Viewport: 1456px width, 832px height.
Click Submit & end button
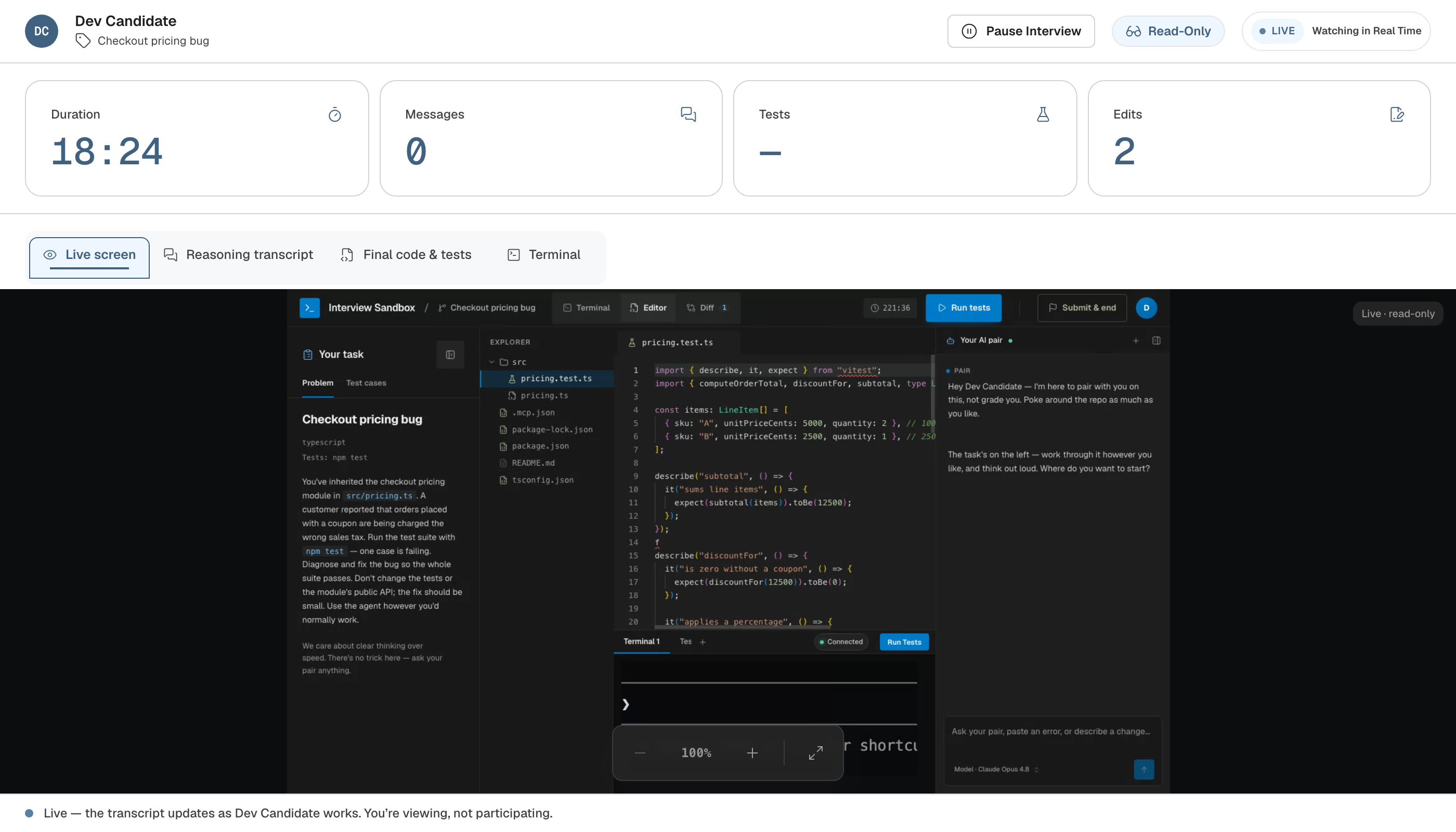pos(1082,308)
